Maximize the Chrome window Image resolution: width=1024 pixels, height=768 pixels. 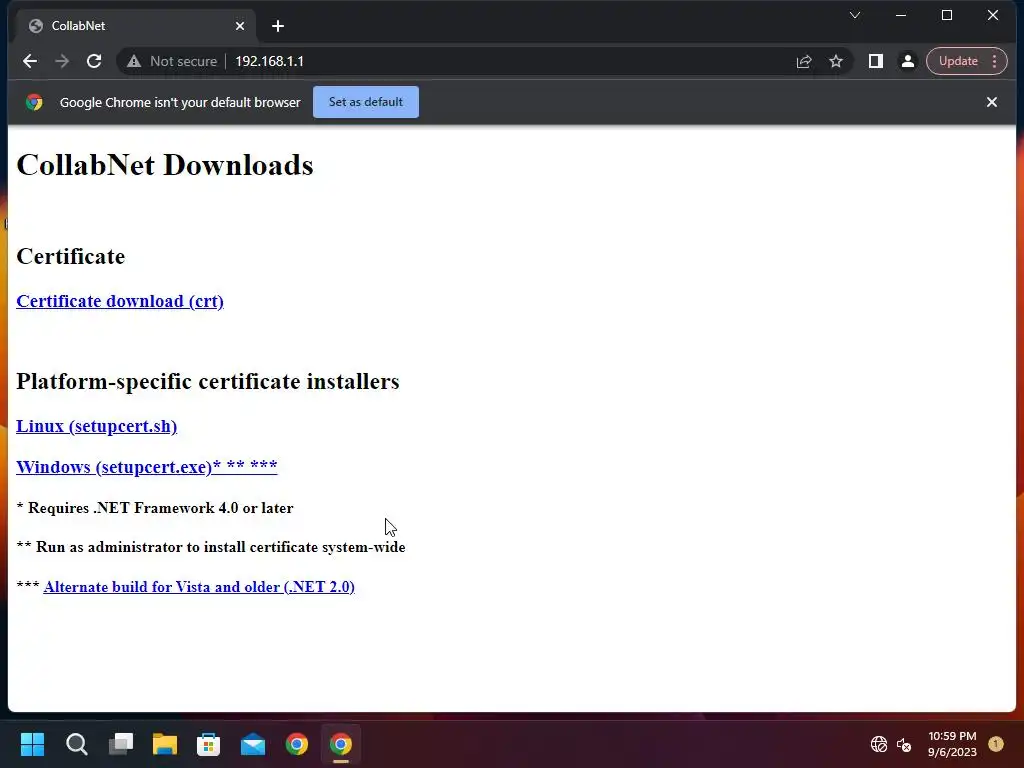click(x=947, y=15)
